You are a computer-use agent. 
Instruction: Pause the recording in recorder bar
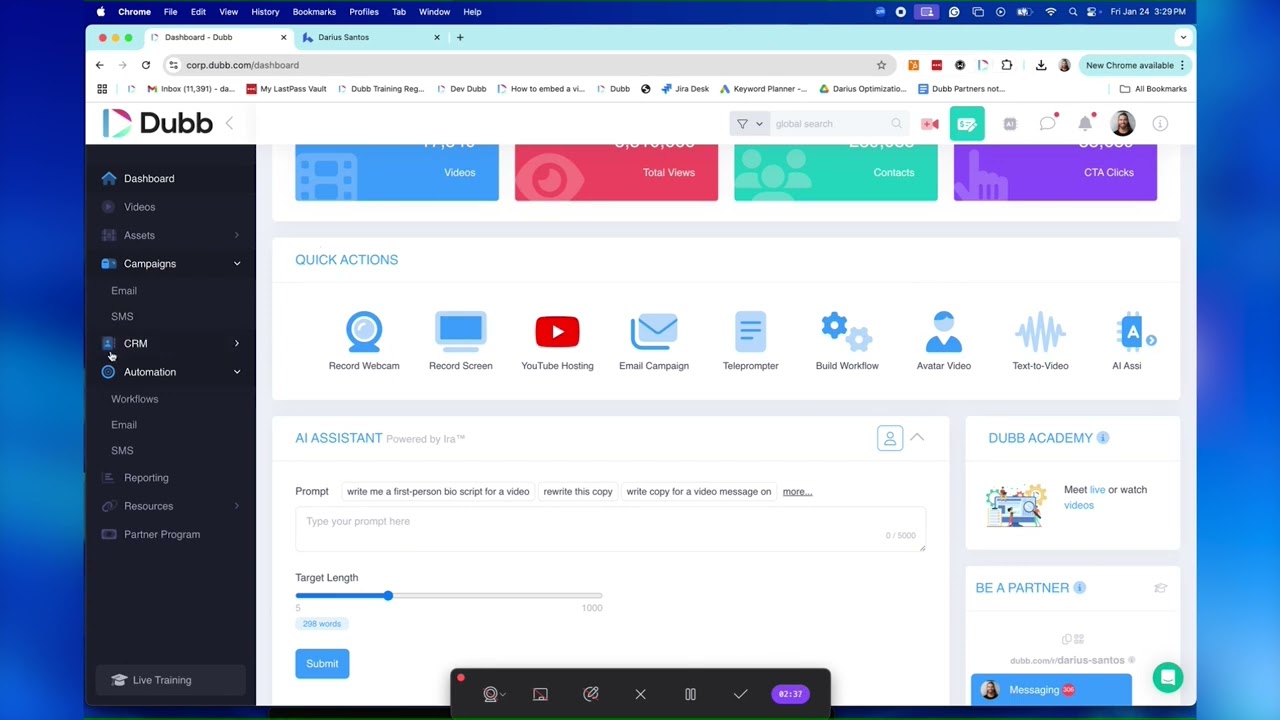pyautogui.click(x=690, y=694)
